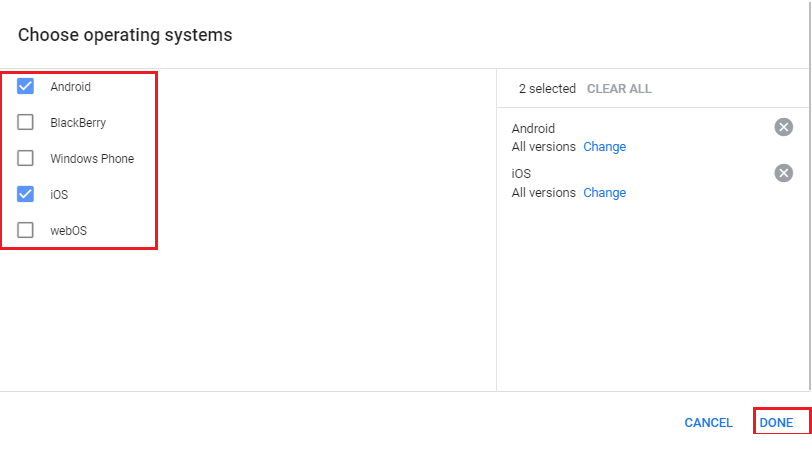Viewport: 812px width, 460px height.
Task: Click the Windows Phone label text
Action: pos(92,159)
